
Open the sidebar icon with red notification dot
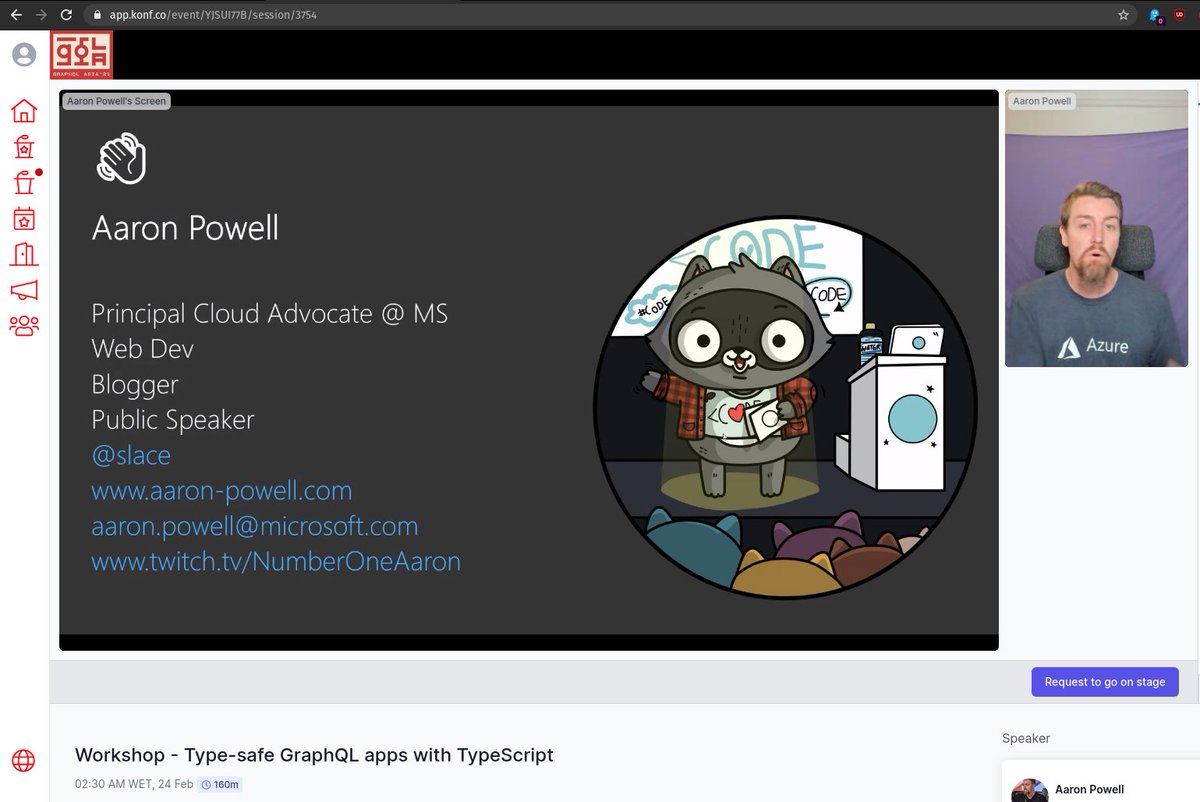coord(24,182)
